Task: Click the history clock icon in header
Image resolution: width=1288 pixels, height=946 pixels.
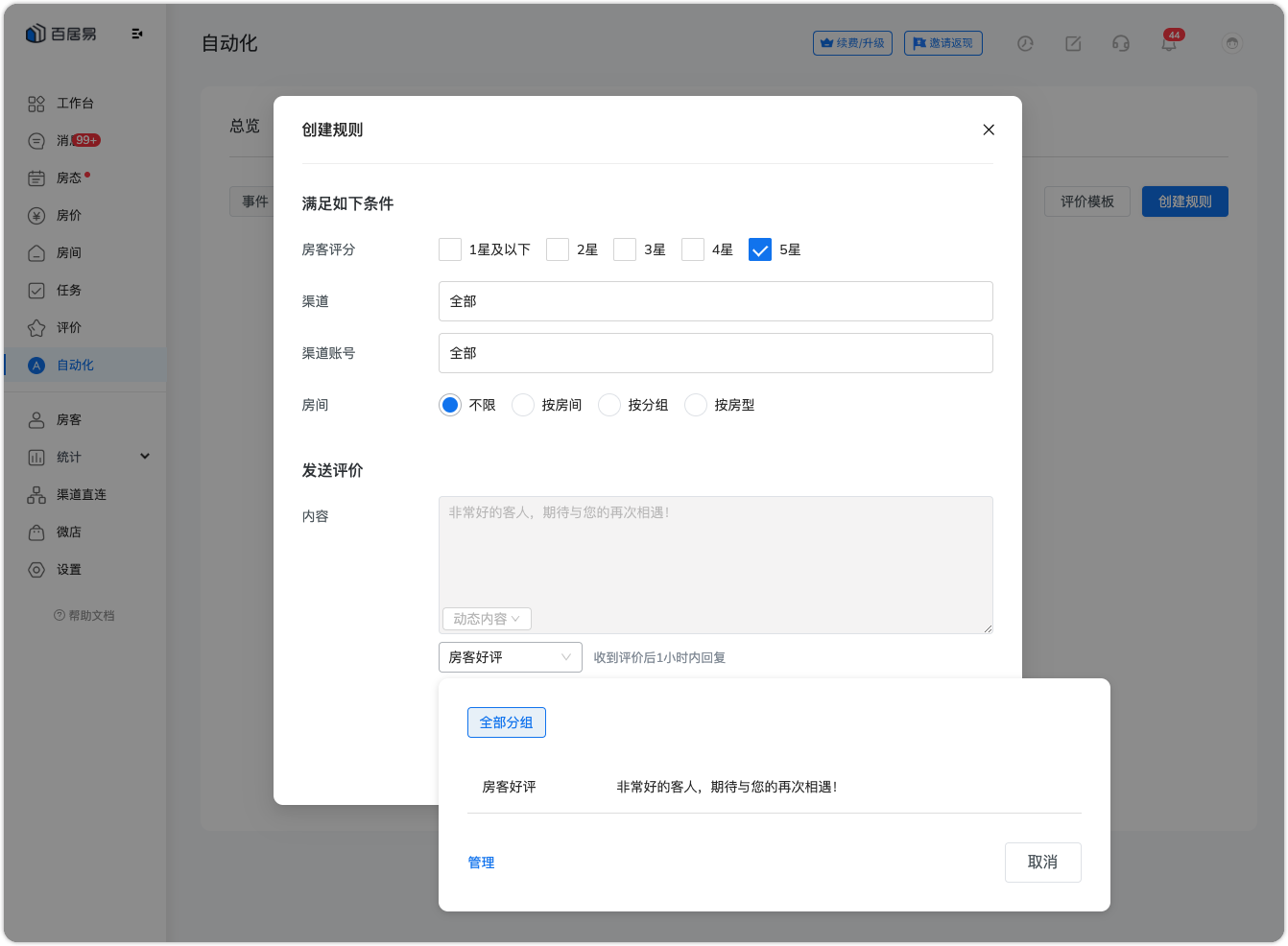Action: pyautogui.click(x=1025, y=43)
